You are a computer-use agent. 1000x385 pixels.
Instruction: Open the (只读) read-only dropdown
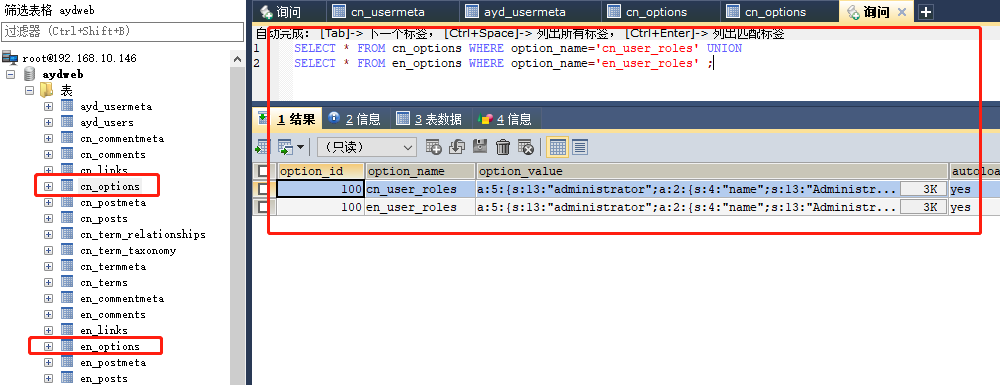pos(367,147)
